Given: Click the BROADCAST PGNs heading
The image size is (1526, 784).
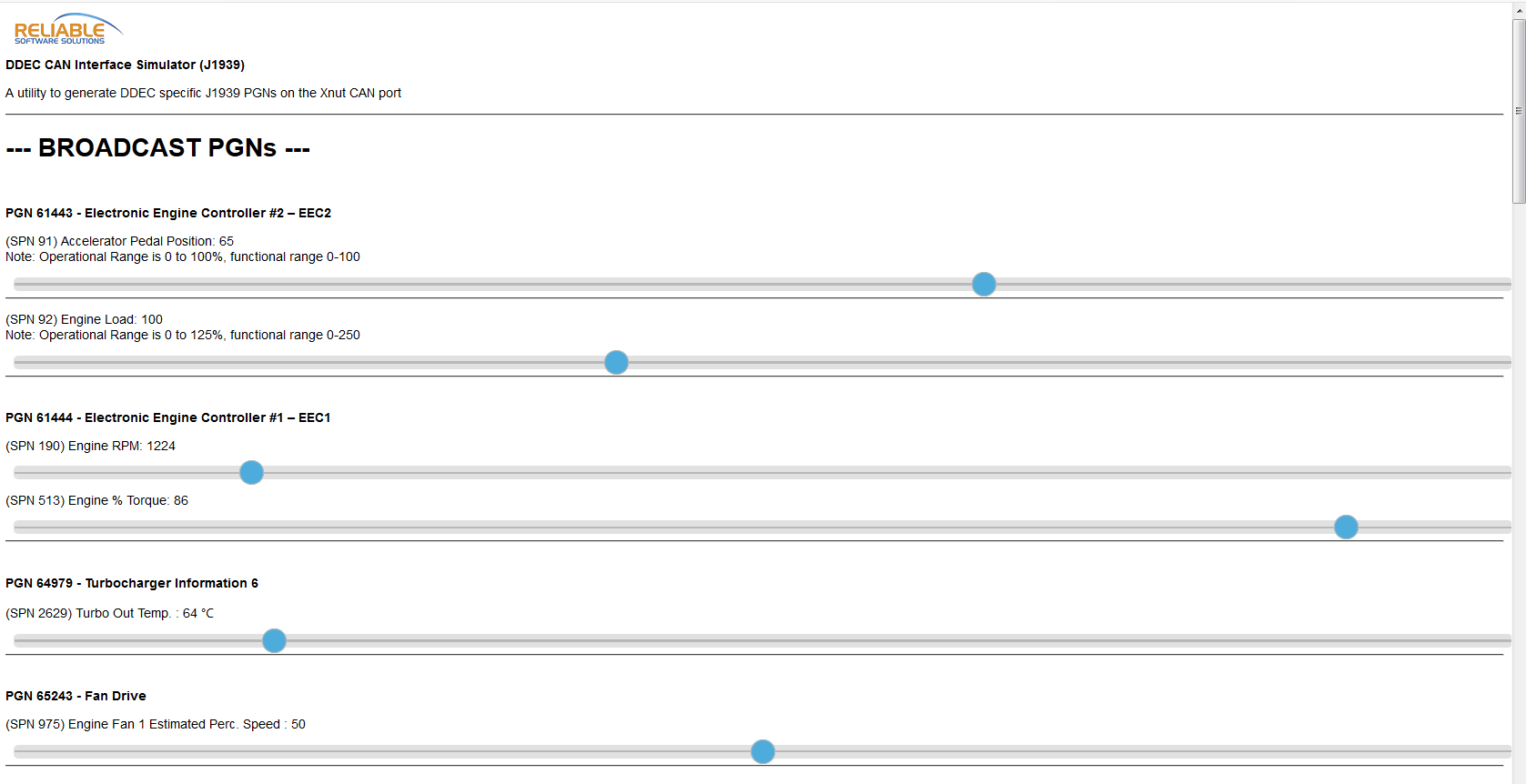Looking at the screenshot, I should coord(157,148).
